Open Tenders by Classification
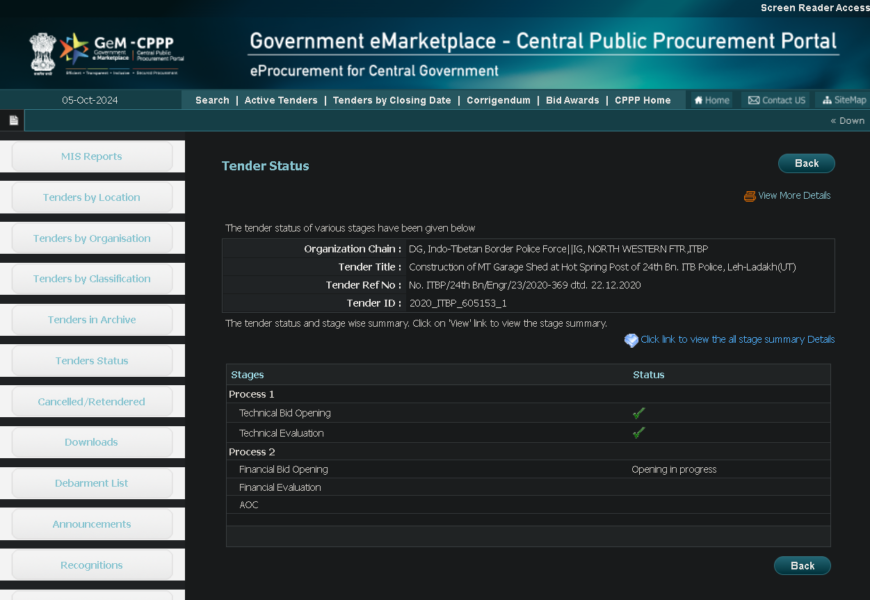This screenshot has width=870, height=600. tap(92, 279)
